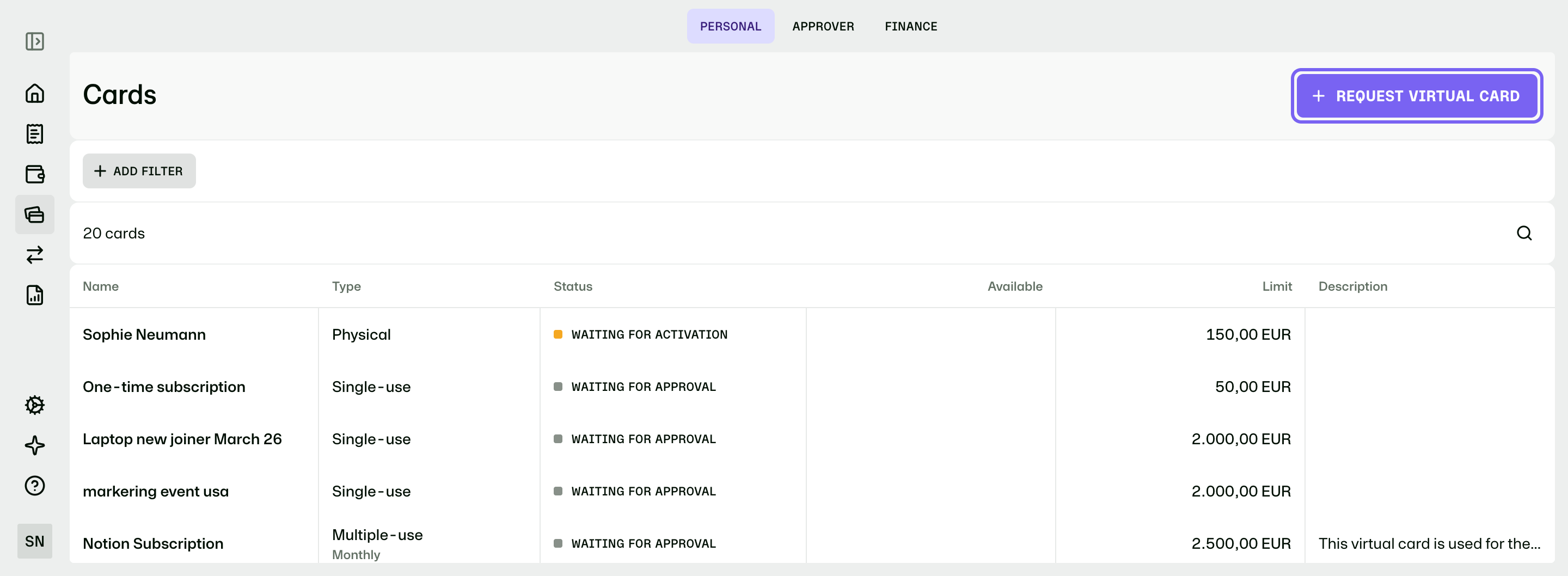This screenshot has height=576, width=1568.
Task: Open the receipts icon in the sidebar
Action: pyautogui.click(x=35, y=134)
